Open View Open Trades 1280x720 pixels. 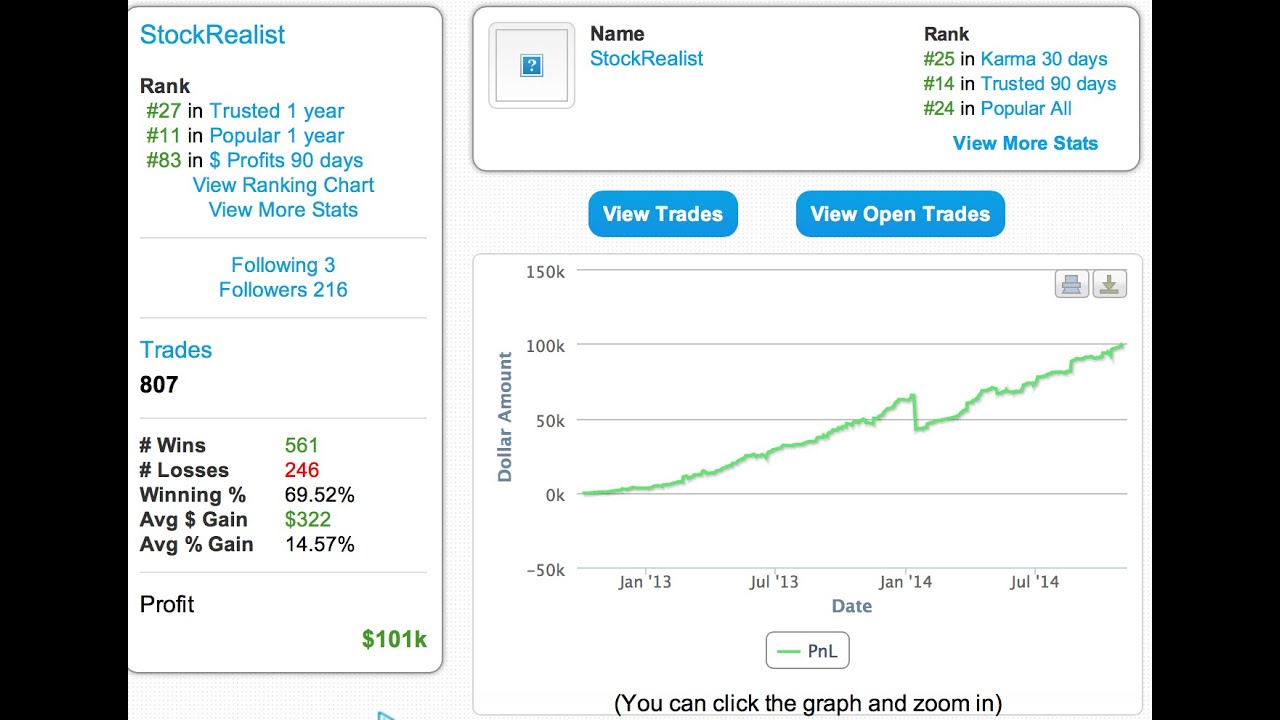click(900, 214)
